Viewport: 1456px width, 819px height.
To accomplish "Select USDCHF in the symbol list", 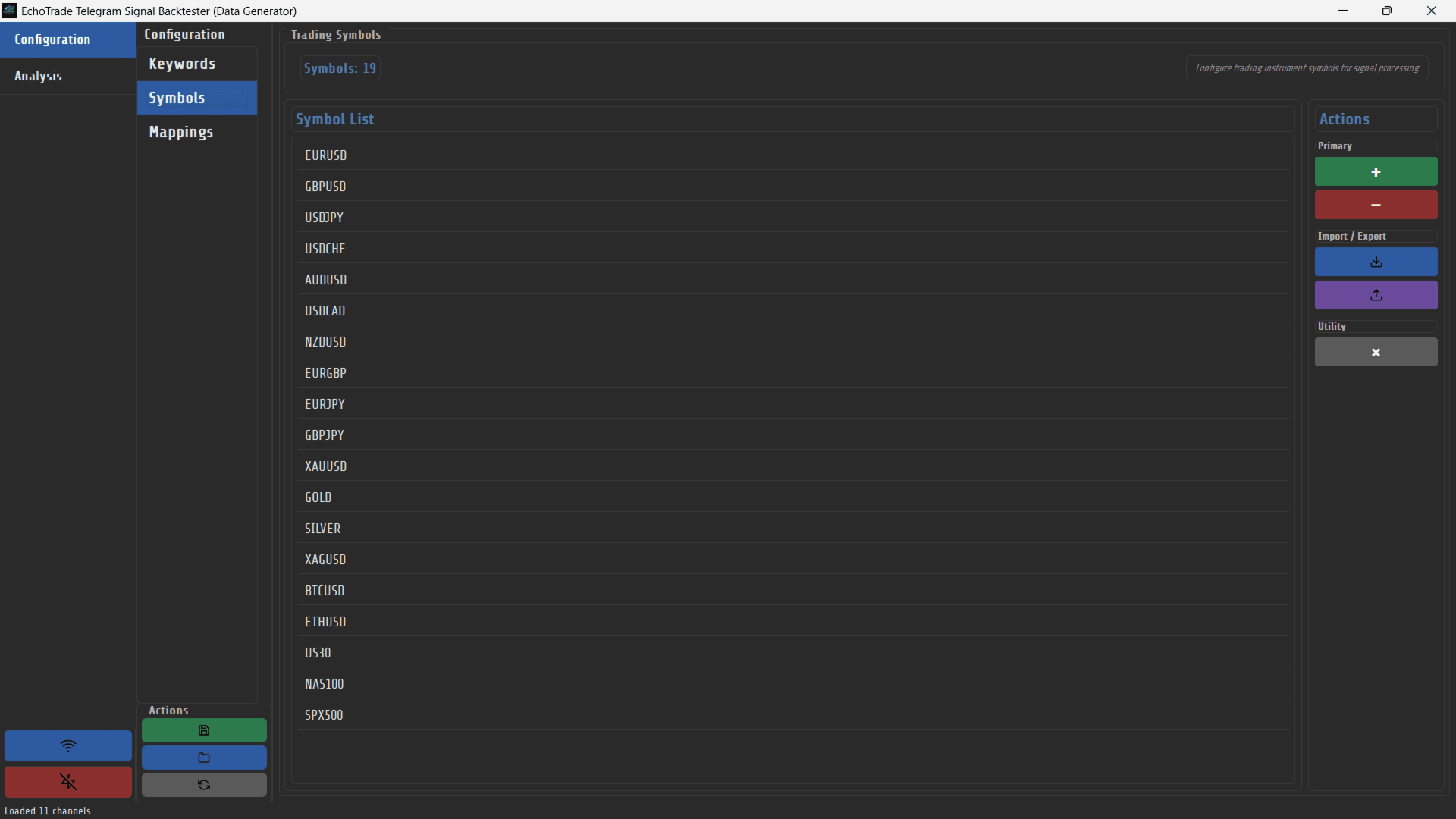I will pos(793,248).
